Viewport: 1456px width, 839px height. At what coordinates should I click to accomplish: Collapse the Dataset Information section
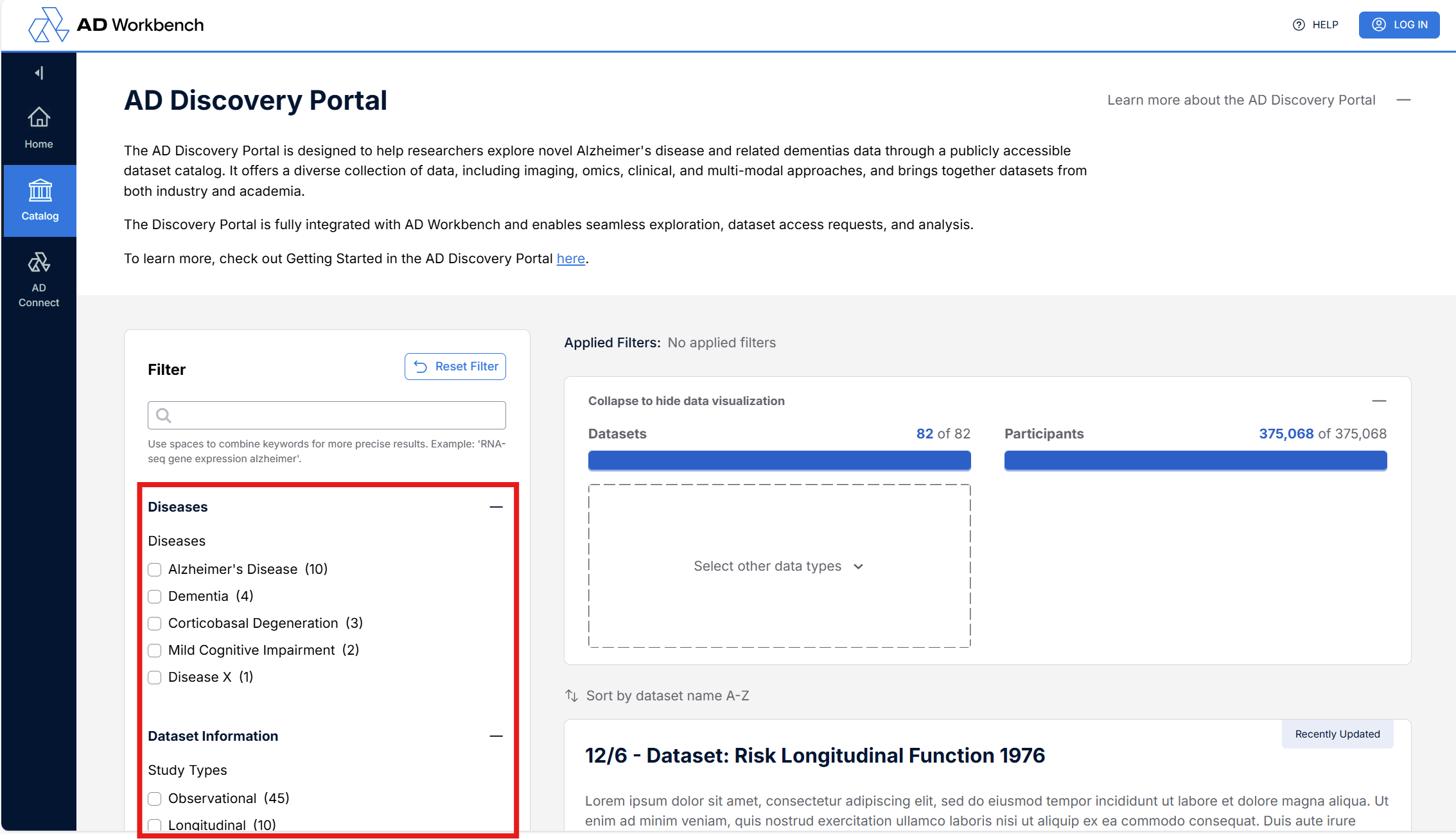click(x=496, y=736)
